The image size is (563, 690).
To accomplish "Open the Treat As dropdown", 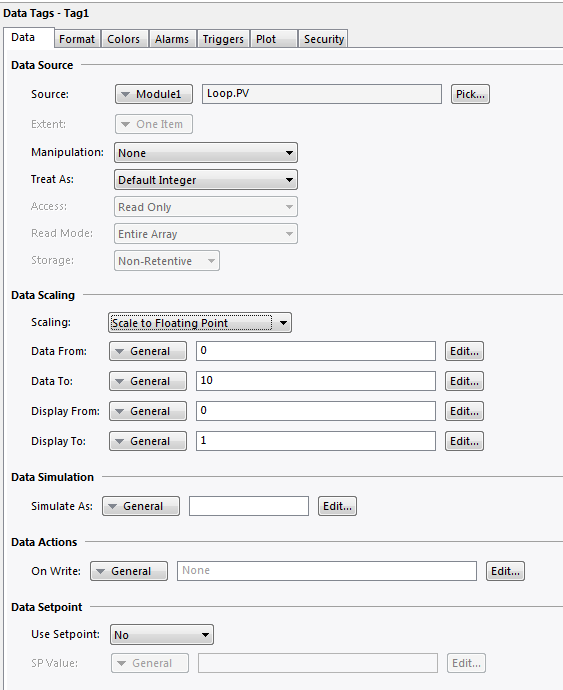I will pyautogui.click(x=206, y=180).
